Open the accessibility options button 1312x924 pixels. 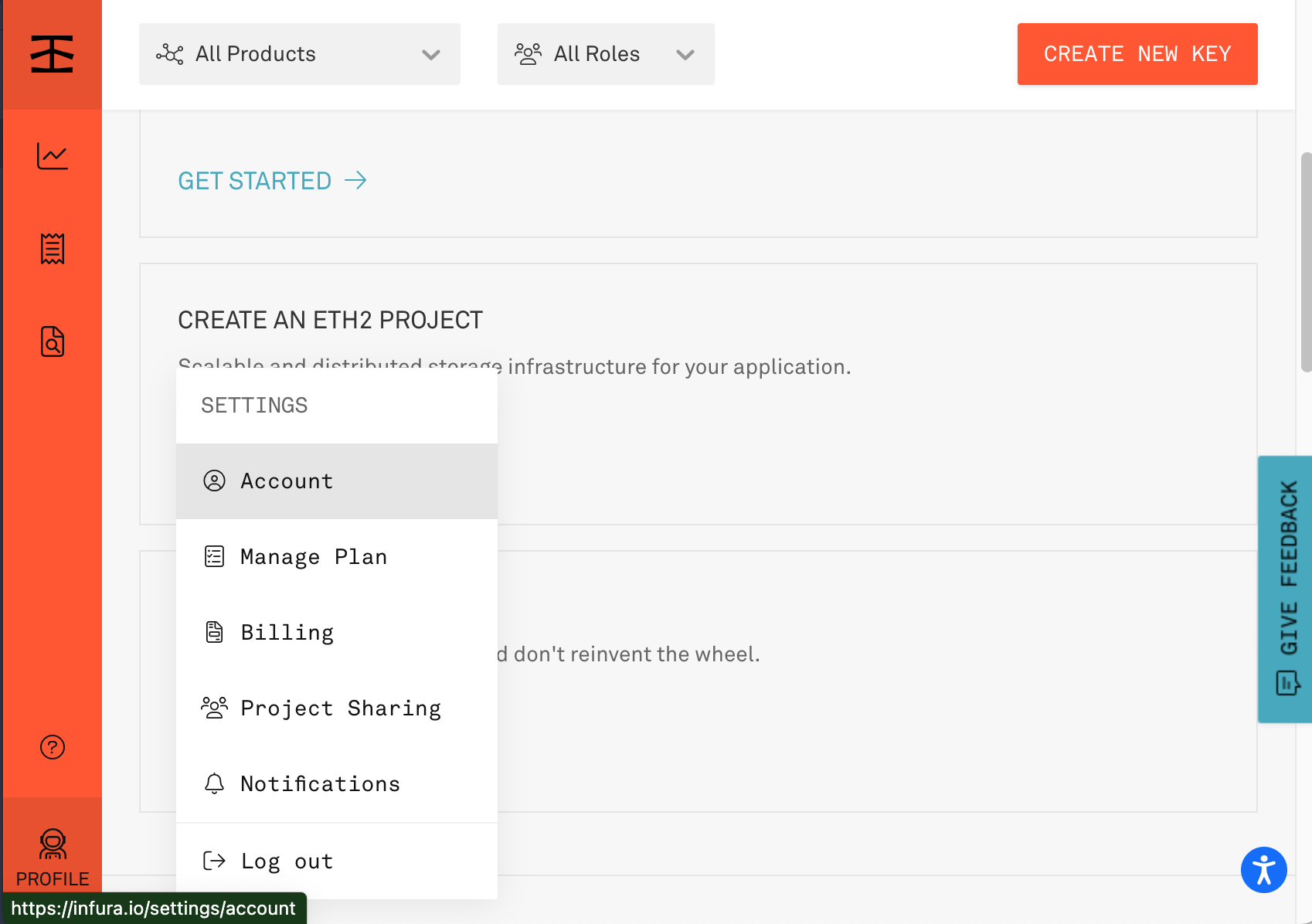tap(1264, 870)
